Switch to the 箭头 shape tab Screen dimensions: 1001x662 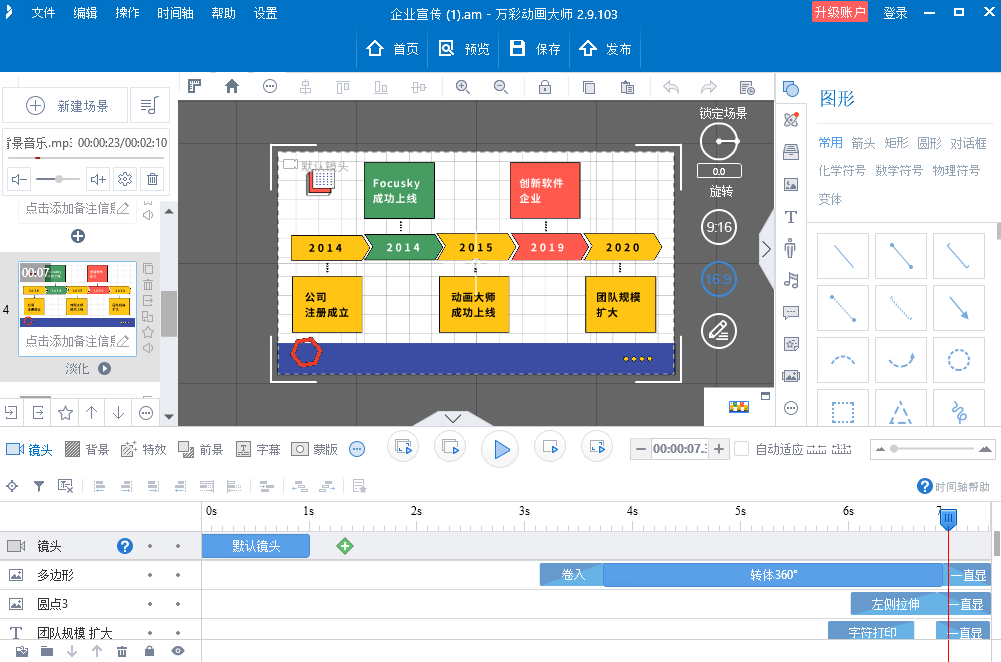[863, 143]
